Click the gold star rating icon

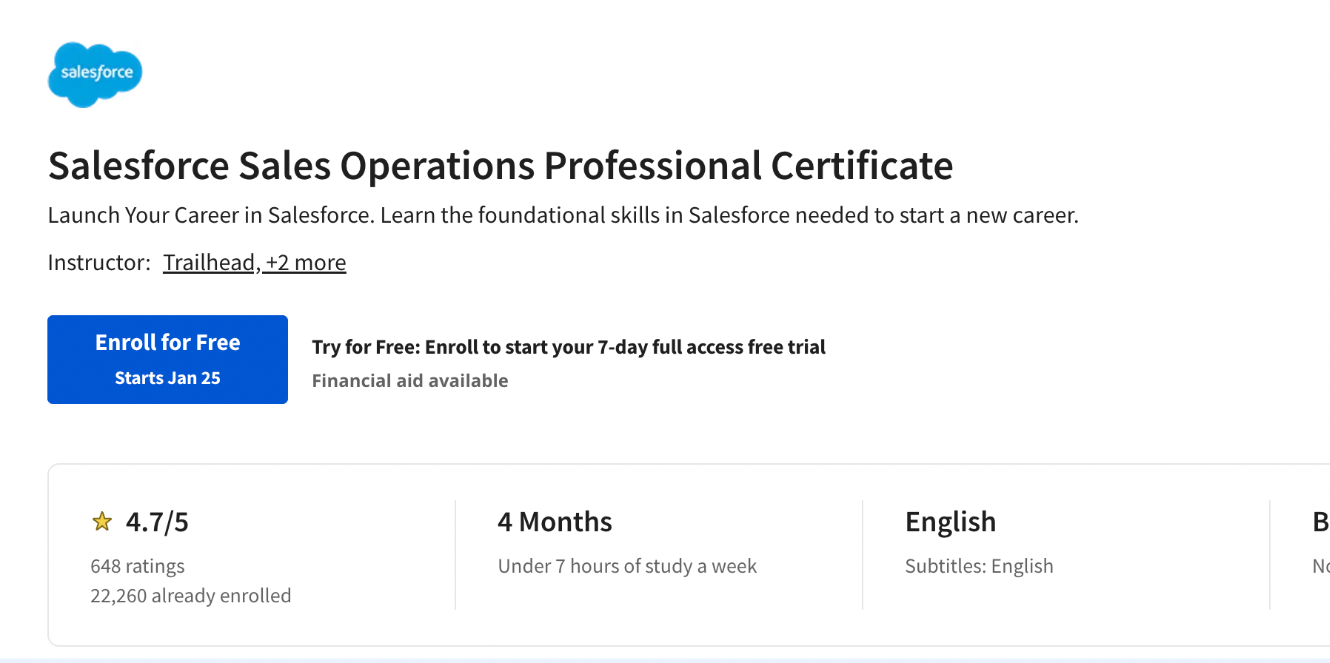coord(102,522)
